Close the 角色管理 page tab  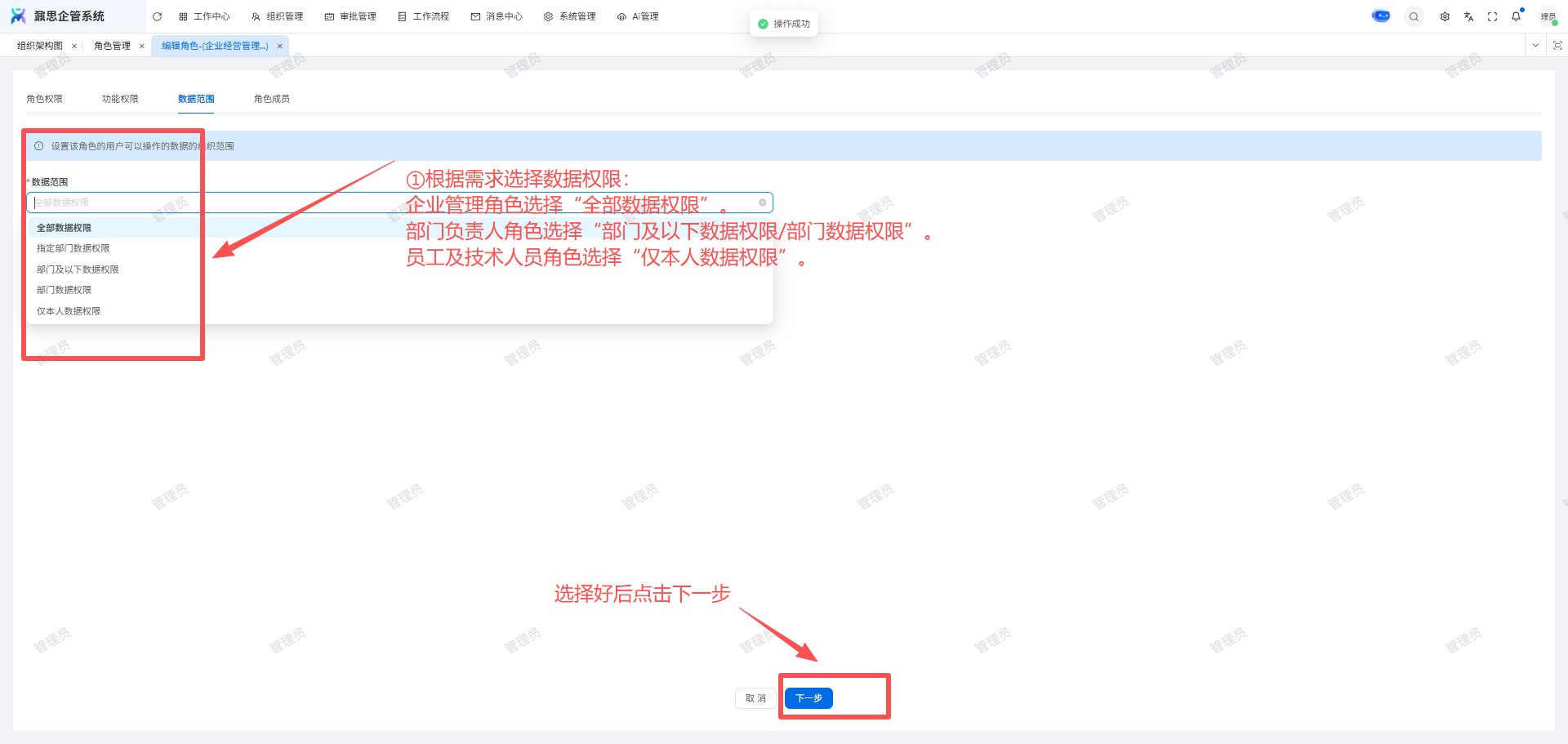click(142, 47)
